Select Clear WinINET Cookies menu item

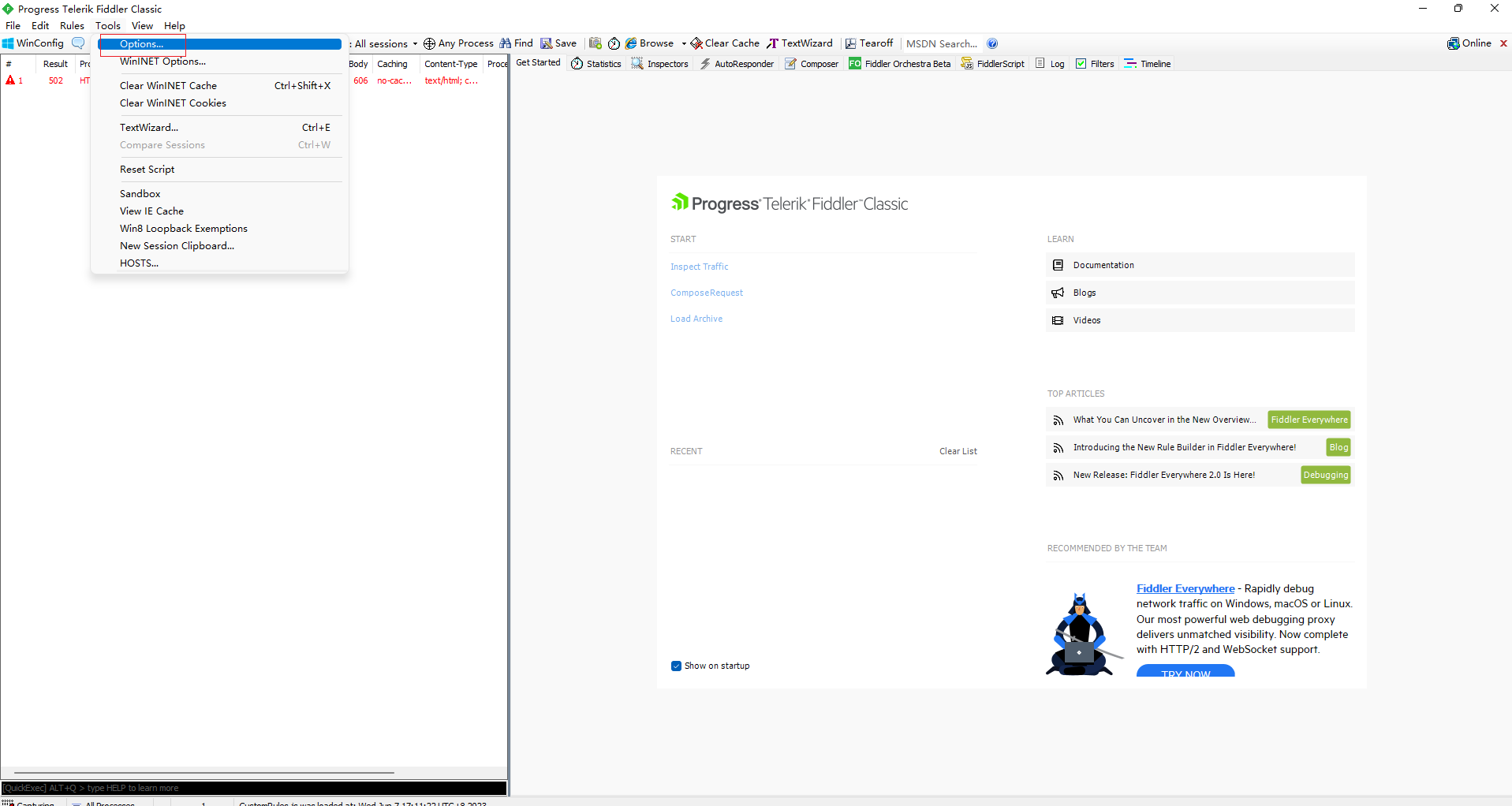219,103
